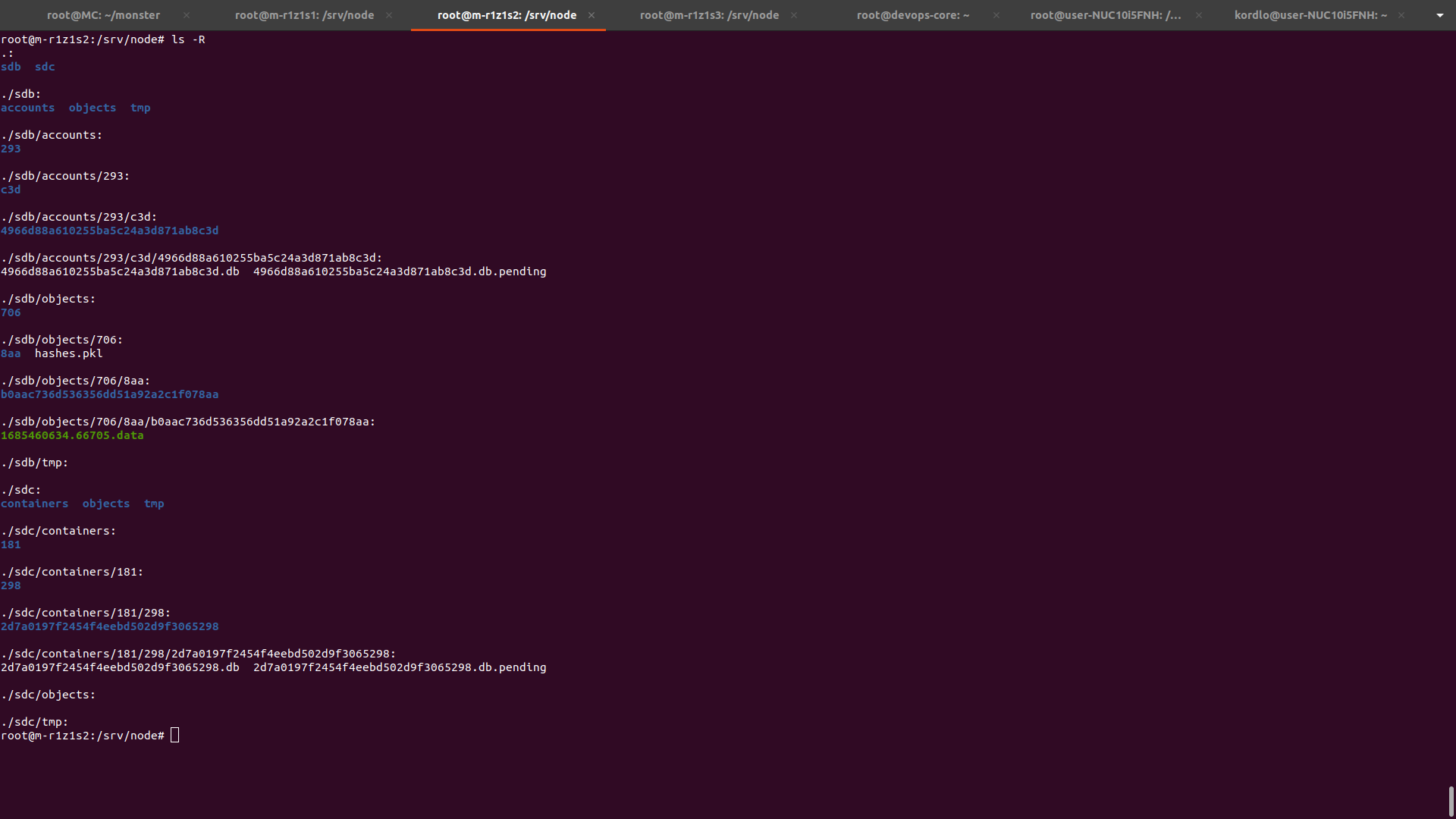Close the root@m-r1z1s1 tab
Image resolution: width=1456 pixels, height=819 pixels.
tap(389, 15)
